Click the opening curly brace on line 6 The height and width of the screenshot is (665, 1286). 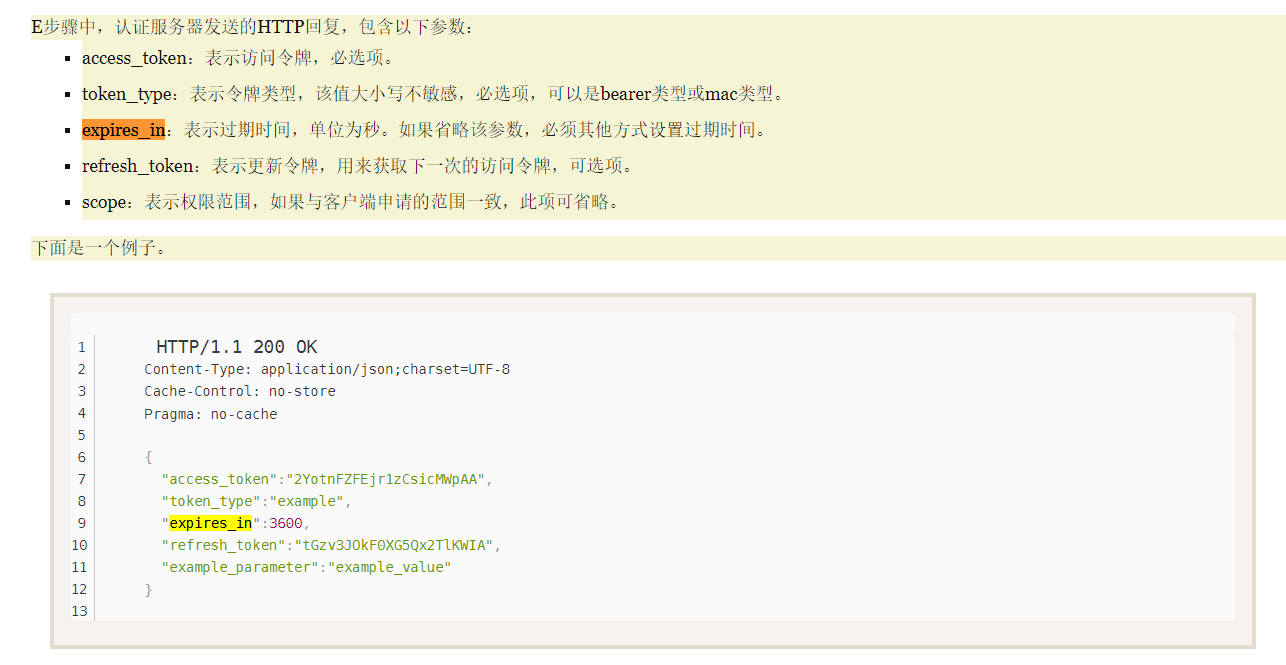148,457
